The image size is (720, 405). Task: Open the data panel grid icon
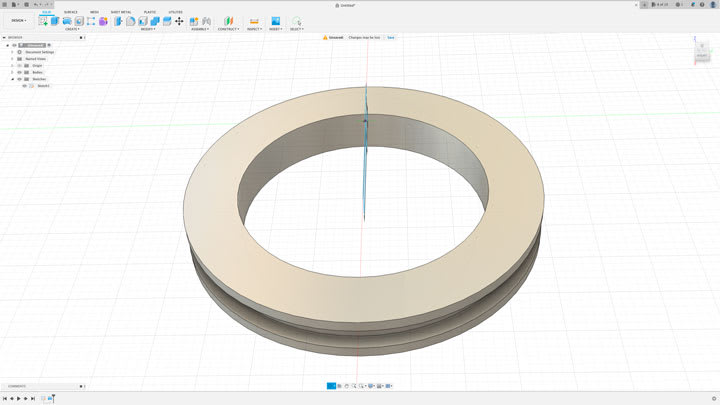pyautogui.click(x=5, y=5)
